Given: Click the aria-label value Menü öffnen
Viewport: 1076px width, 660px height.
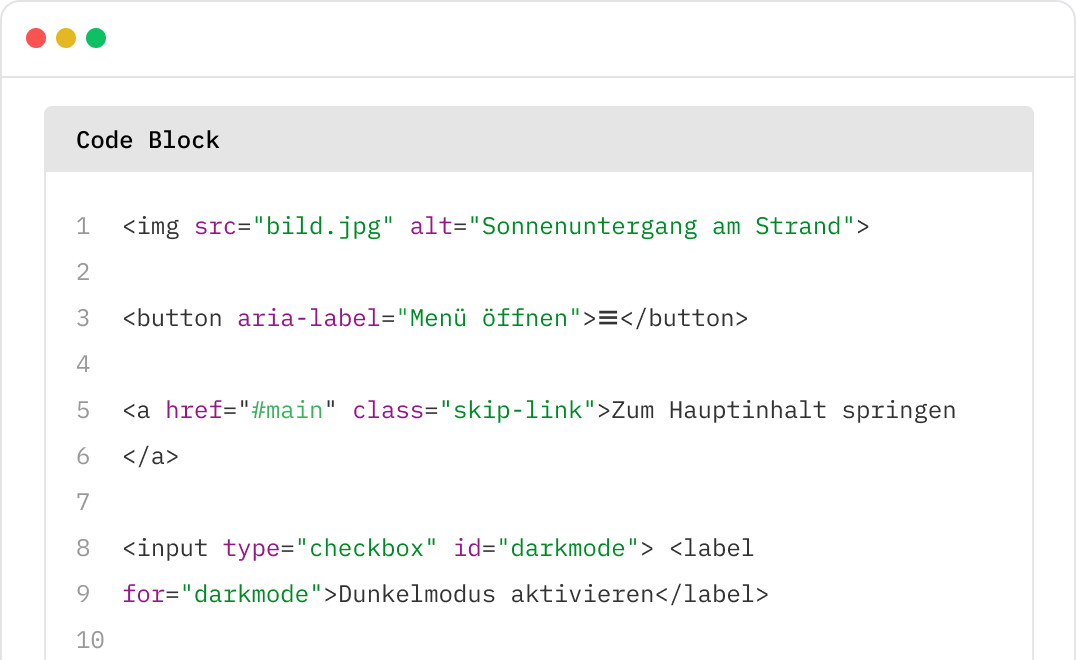Looking at the screenshot, I should click(487, 318).
